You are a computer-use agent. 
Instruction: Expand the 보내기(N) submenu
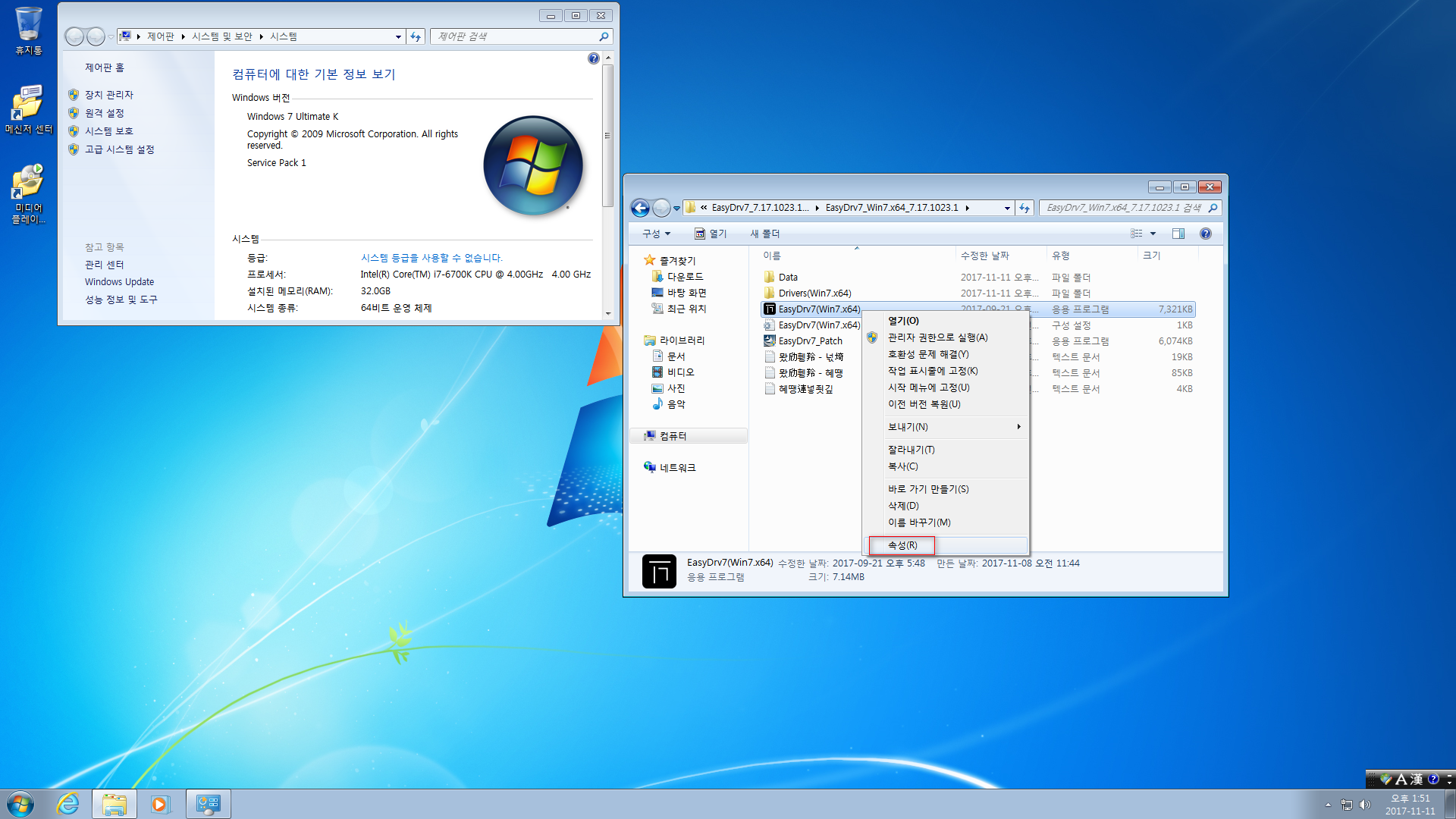946,427
